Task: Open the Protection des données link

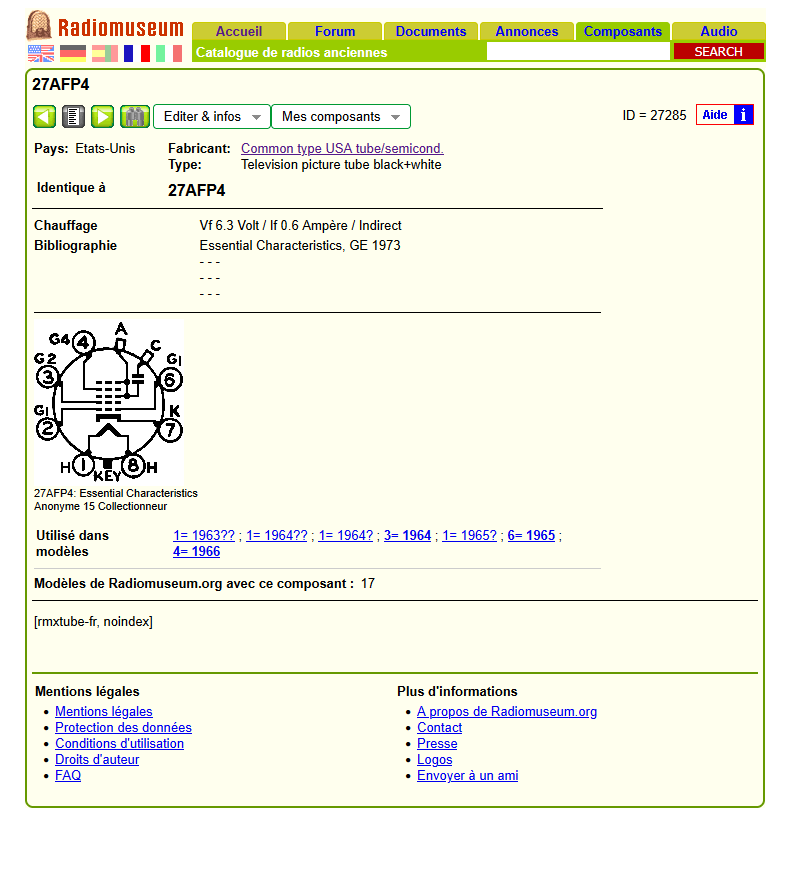Action: pos(123,728)
